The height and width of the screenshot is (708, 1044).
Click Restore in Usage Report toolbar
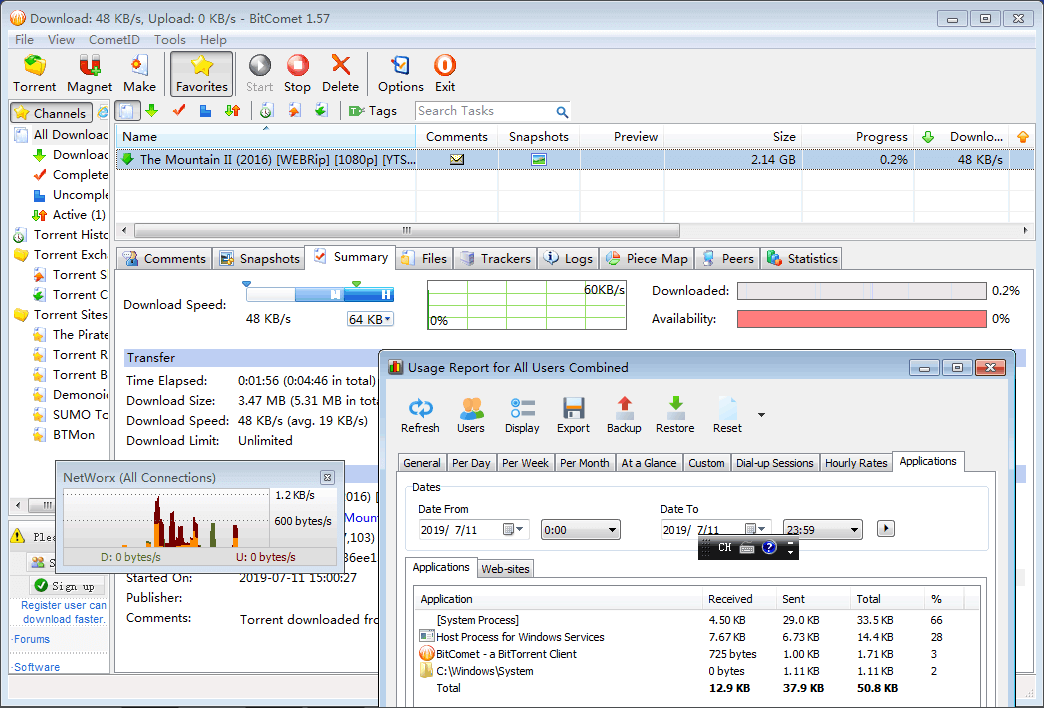[675, 416]
